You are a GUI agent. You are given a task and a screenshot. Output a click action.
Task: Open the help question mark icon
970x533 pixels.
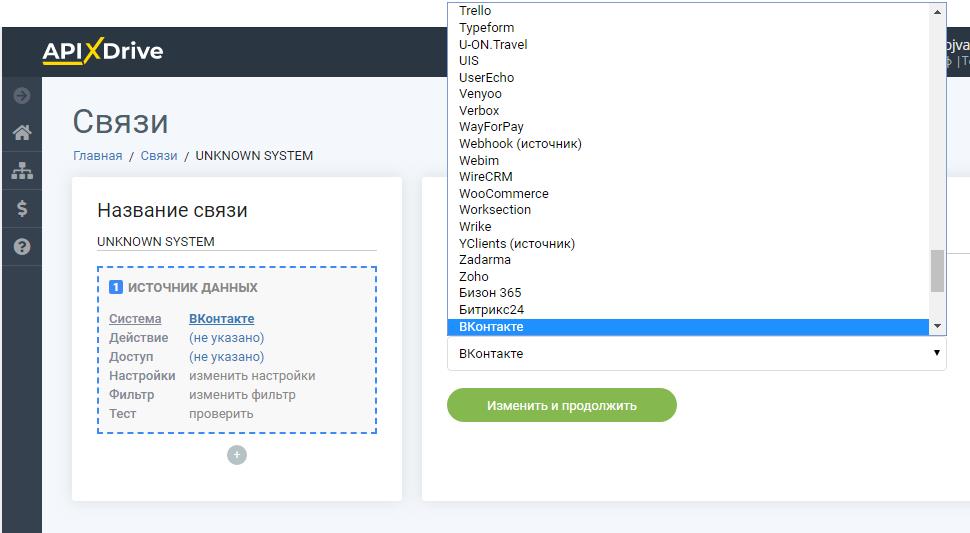22,247
